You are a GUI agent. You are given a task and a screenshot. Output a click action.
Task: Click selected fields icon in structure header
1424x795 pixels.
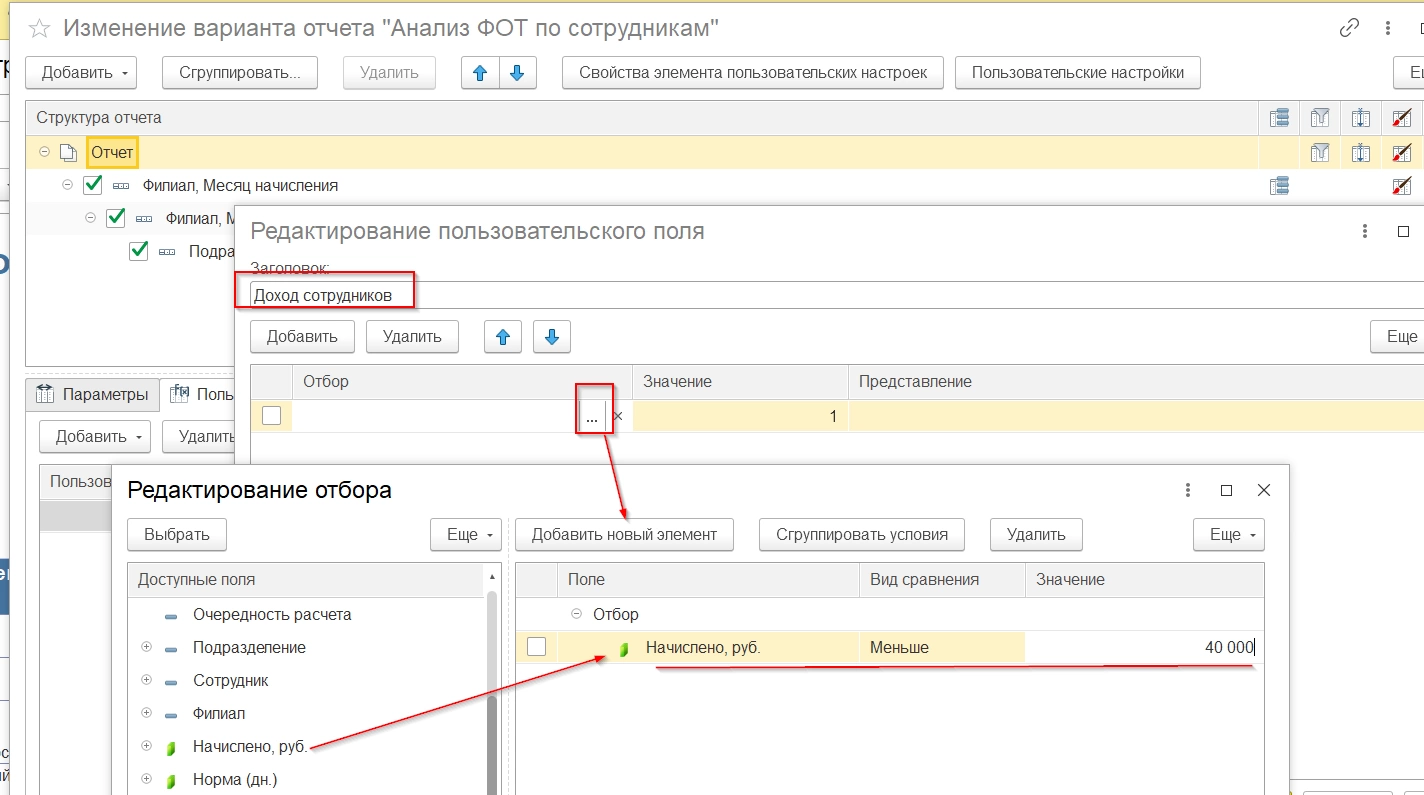(1279, 118)
